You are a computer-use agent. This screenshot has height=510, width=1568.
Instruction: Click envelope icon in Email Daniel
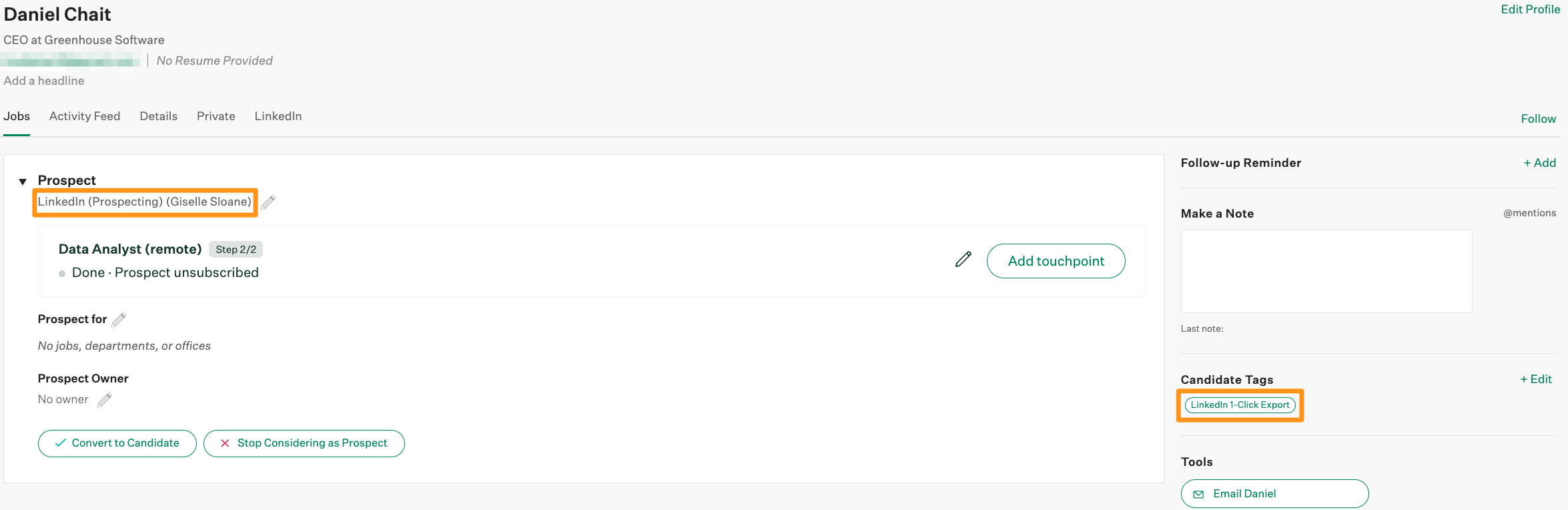(1198, 494)
